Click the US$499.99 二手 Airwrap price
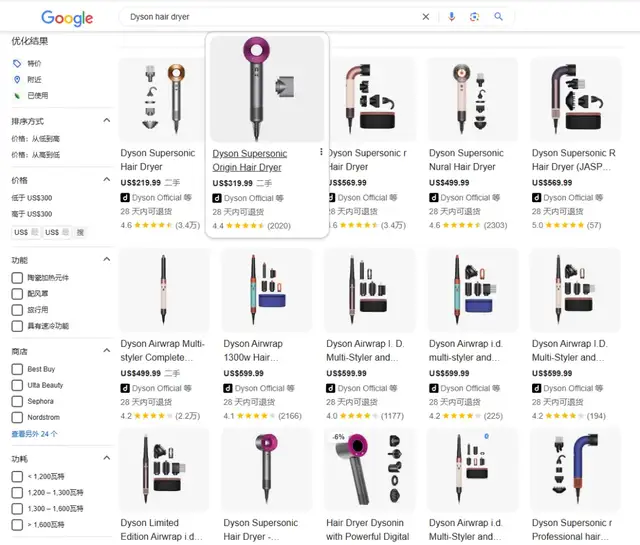 tap(150, 373)
